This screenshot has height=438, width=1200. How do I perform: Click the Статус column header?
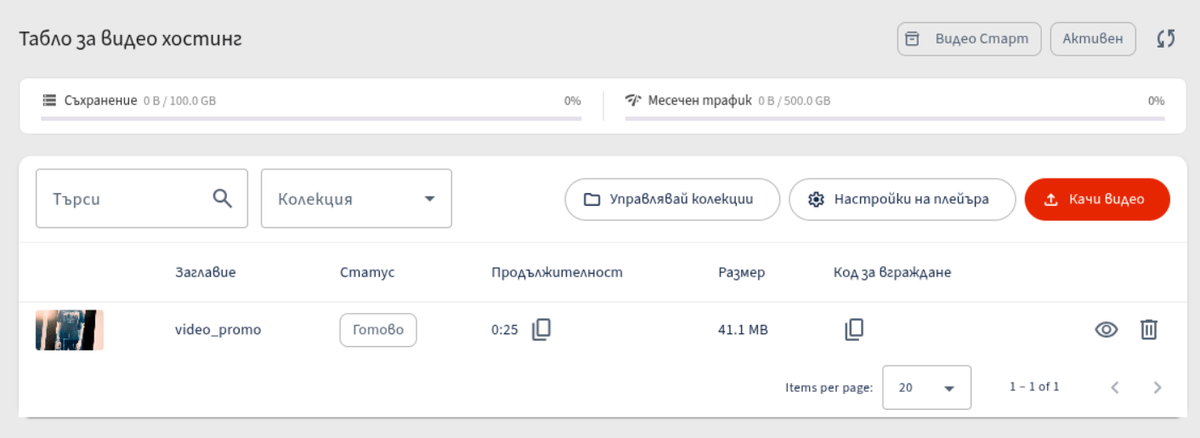coord(368,272)
